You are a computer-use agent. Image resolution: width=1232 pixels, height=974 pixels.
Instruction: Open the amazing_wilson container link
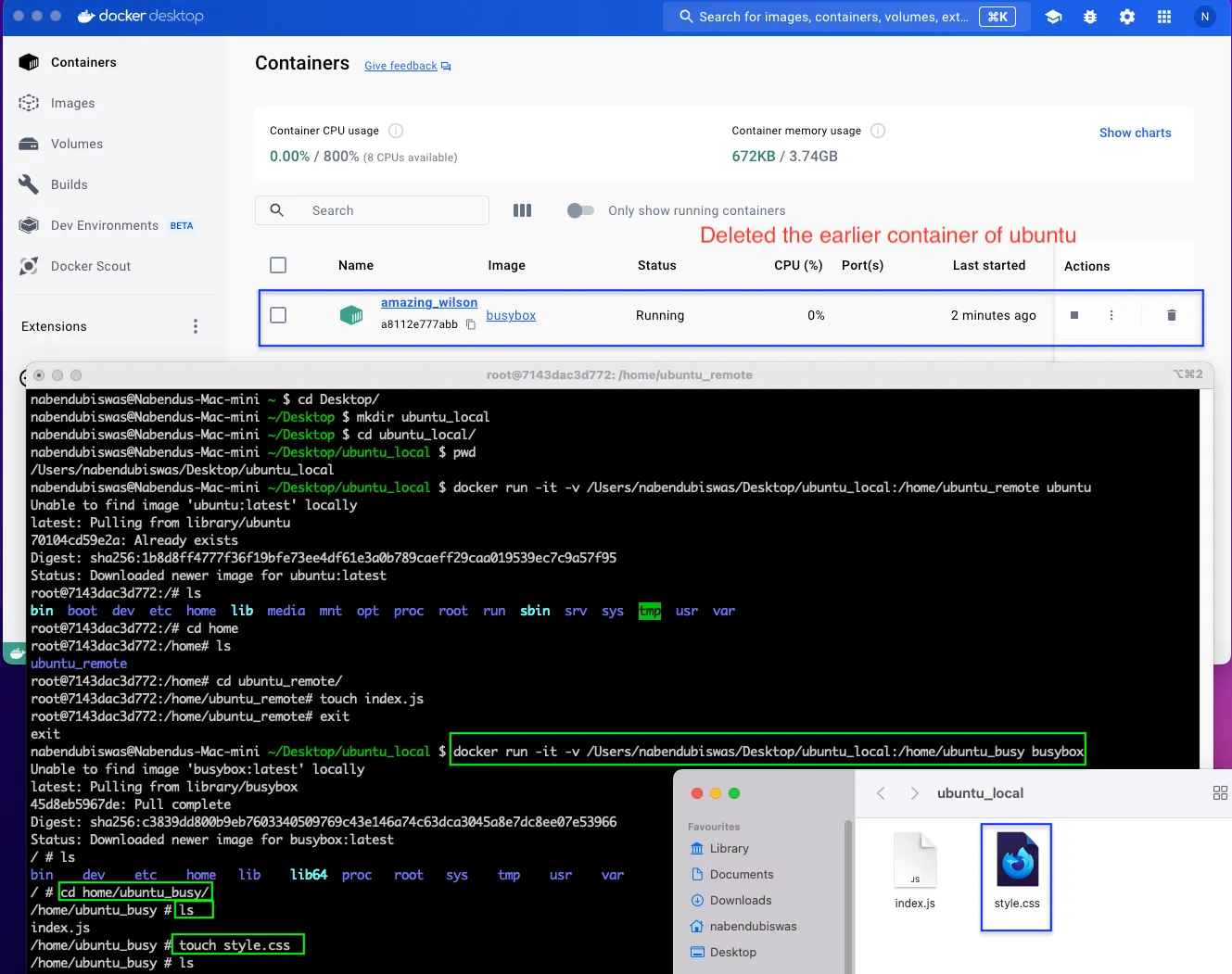click(429, 302)
